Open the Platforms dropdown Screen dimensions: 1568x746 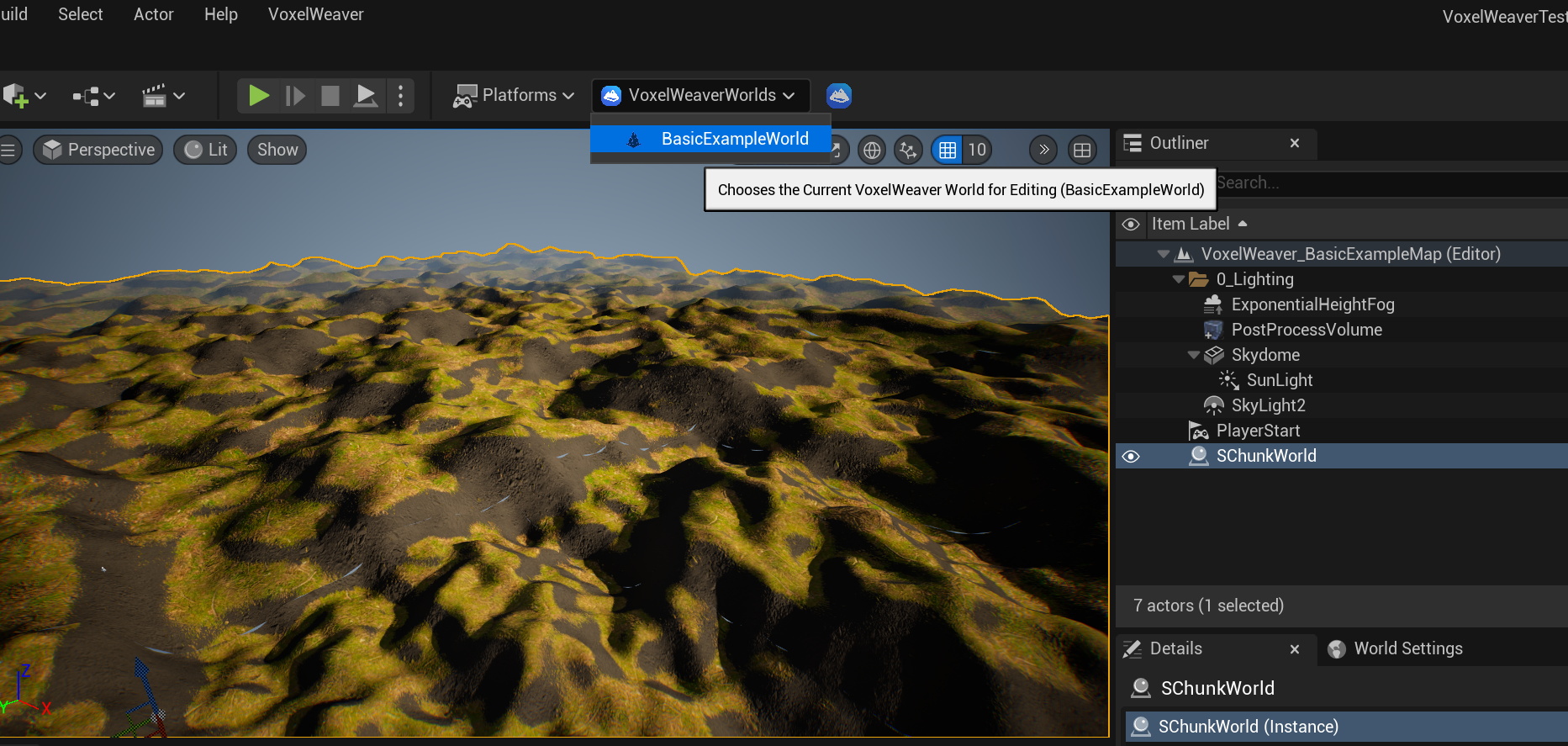514,95
